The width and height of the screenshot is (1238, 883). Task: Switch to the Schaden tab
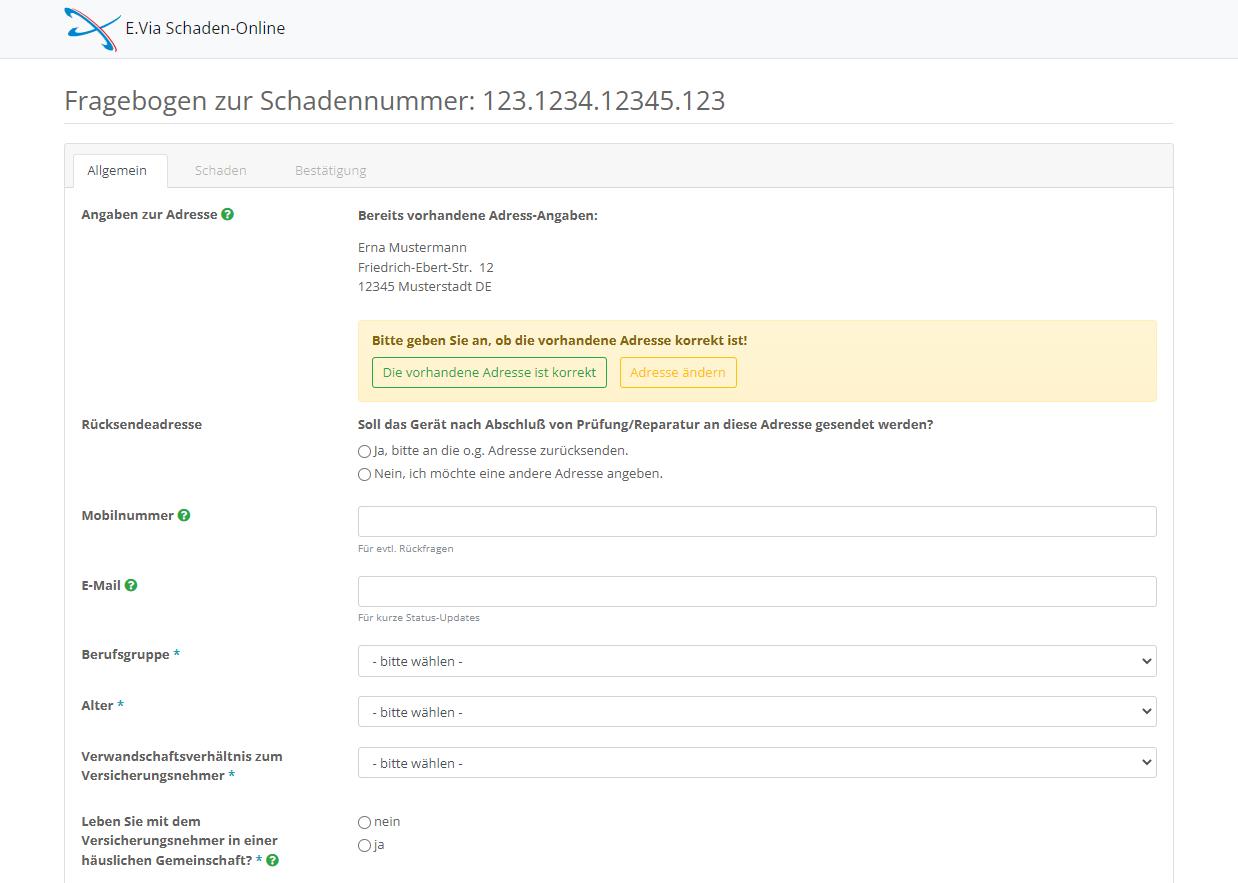pos(220,170)
